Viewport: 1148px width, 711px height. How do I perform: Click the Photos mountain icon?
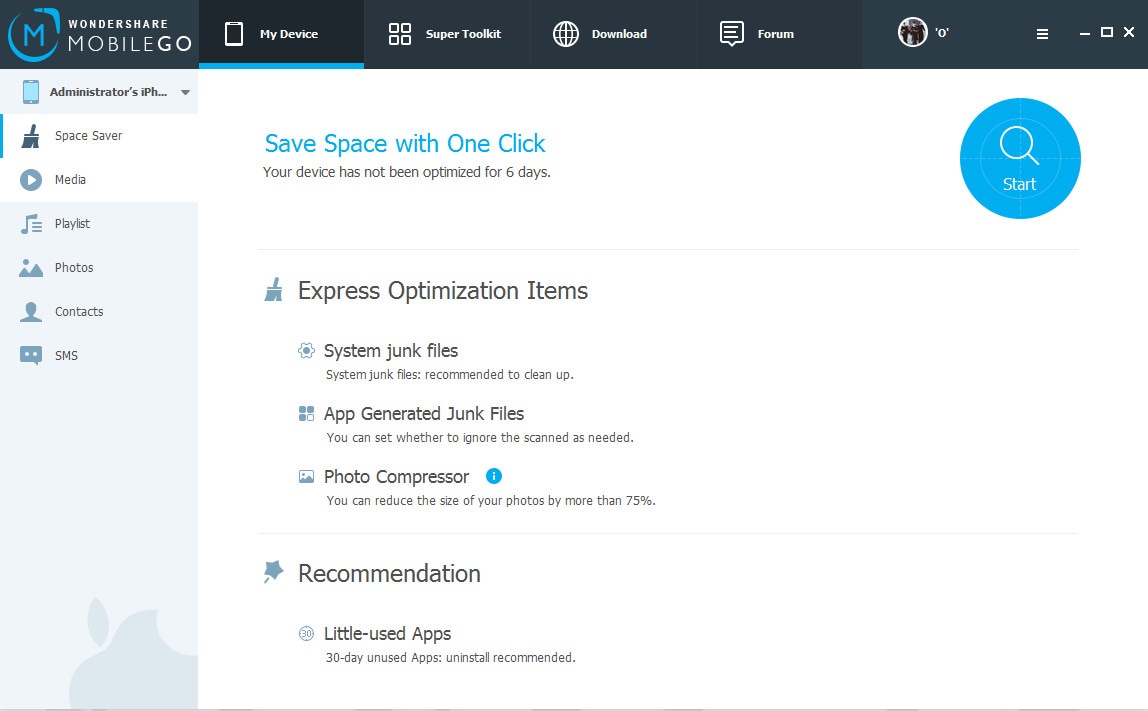point(31,268)
